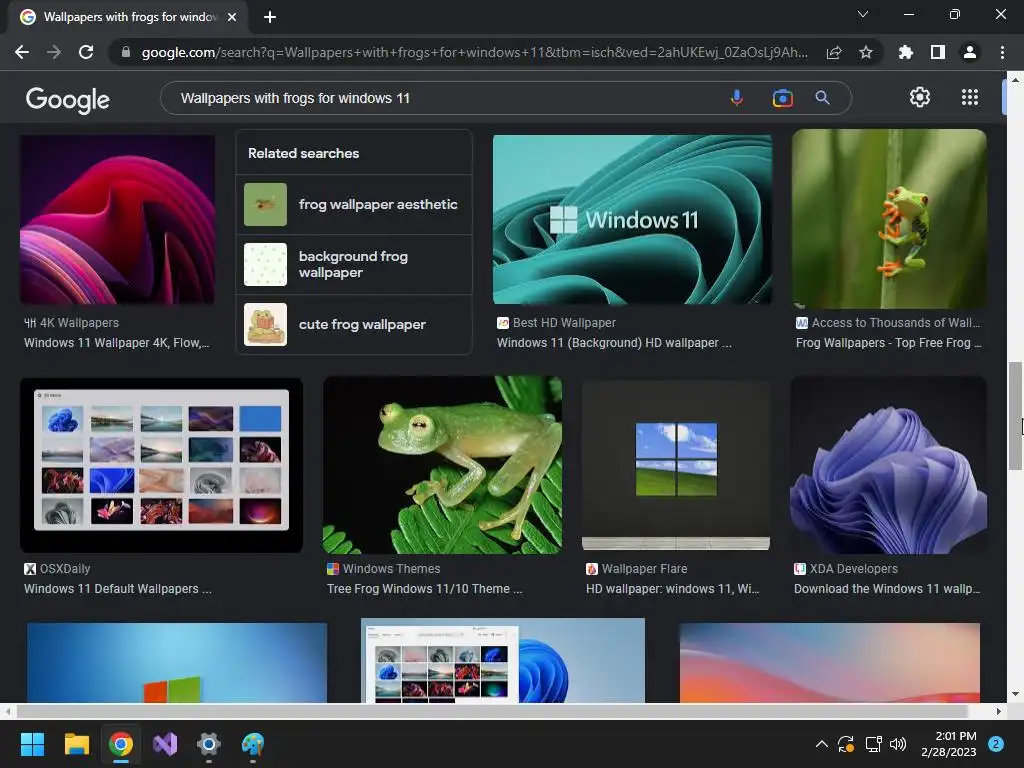The width and height of the screenshot is (1024, 768).
Task: Click the Chrome taskbar icon
Action: pos(121,744)
